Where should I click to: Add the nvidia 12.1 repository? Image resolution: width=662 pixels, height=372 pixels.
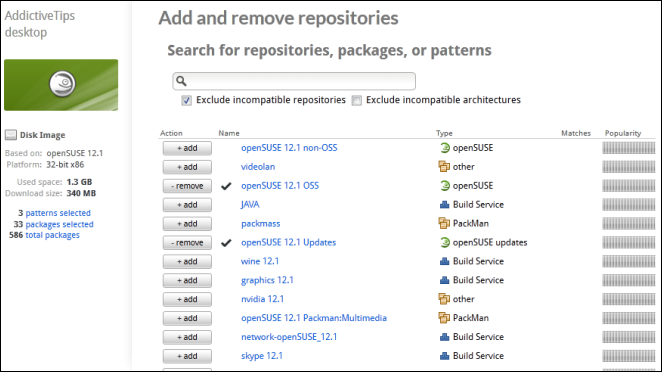(x=187, y=299)
